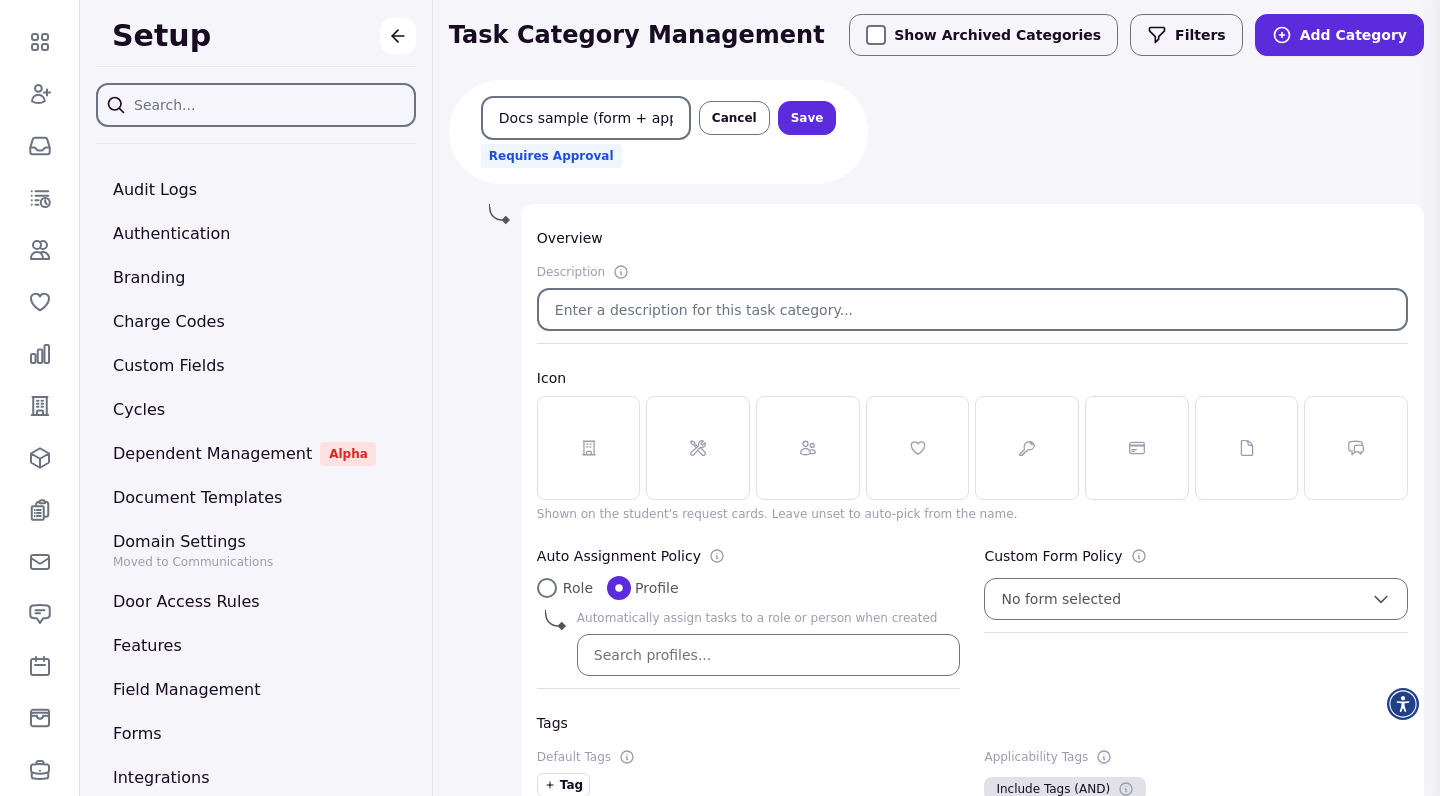Pick the people icon in the Icon picker
Image resolution: width=1440 pixels, height=796 pixels.
808,448
